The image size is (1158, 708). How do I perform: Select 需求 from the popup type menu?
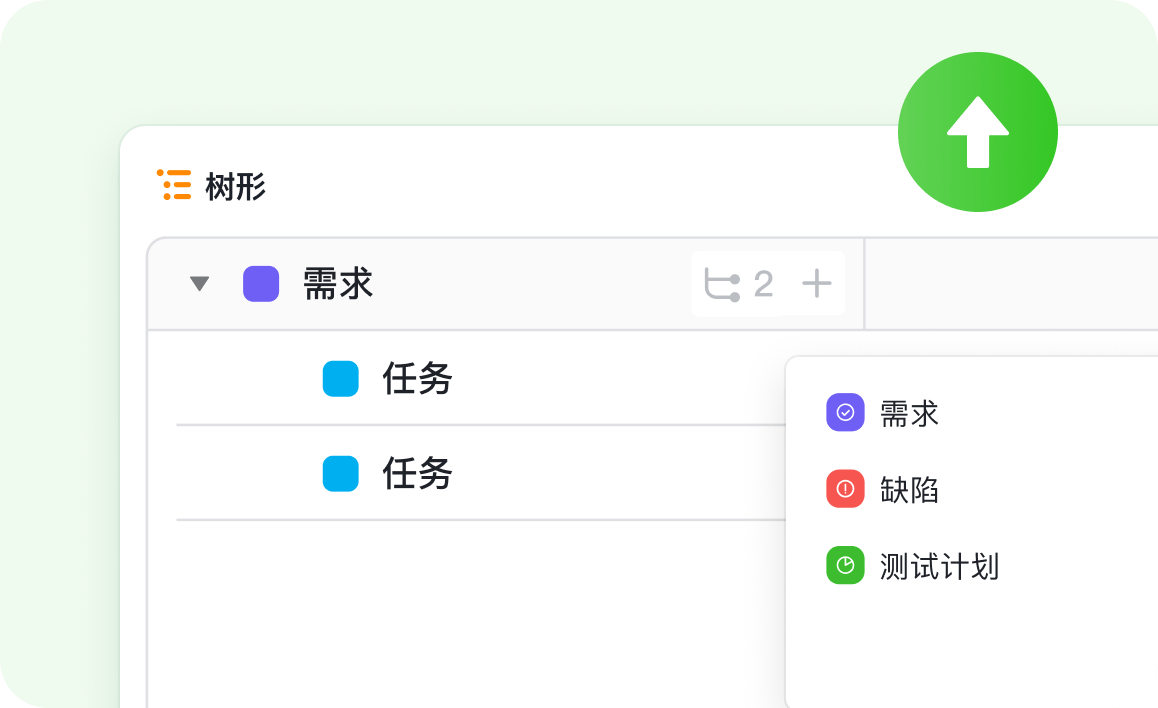(909, 413)
